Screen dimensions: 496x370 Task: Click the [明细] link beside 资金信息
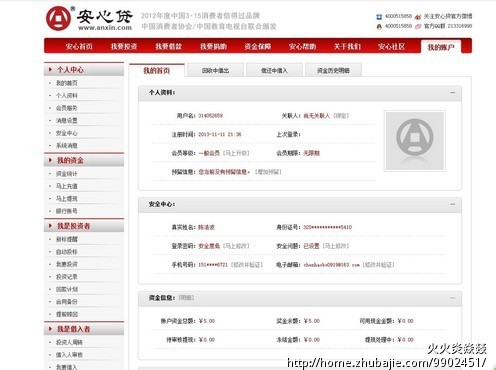tap(186, 298)
